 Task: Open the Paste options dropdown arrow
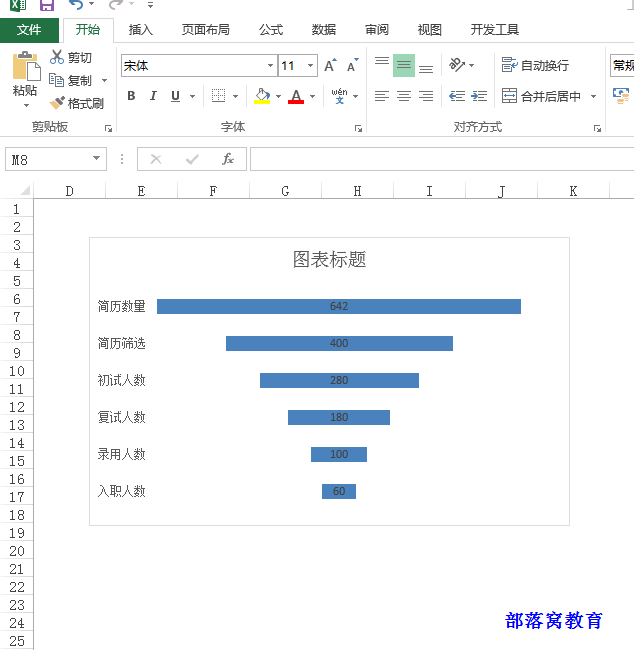[26, 106]
